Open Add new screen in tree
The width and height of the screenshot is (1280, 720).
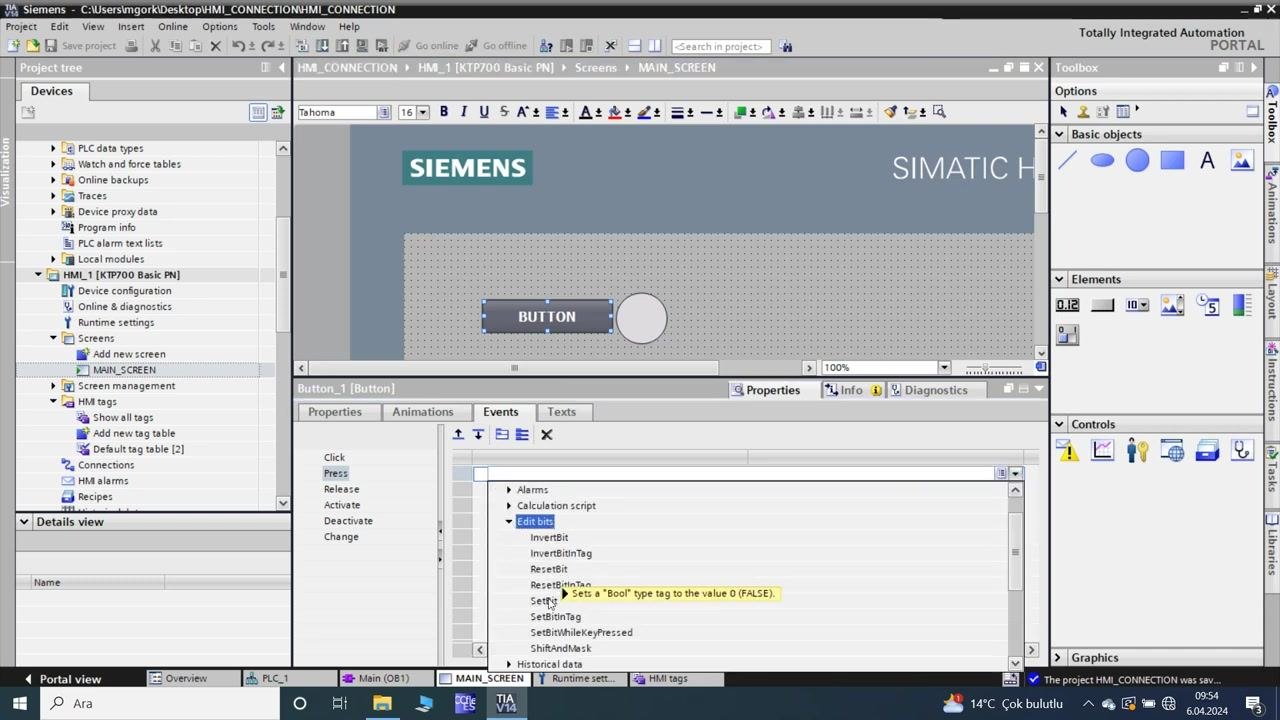[x=129, y=354]
